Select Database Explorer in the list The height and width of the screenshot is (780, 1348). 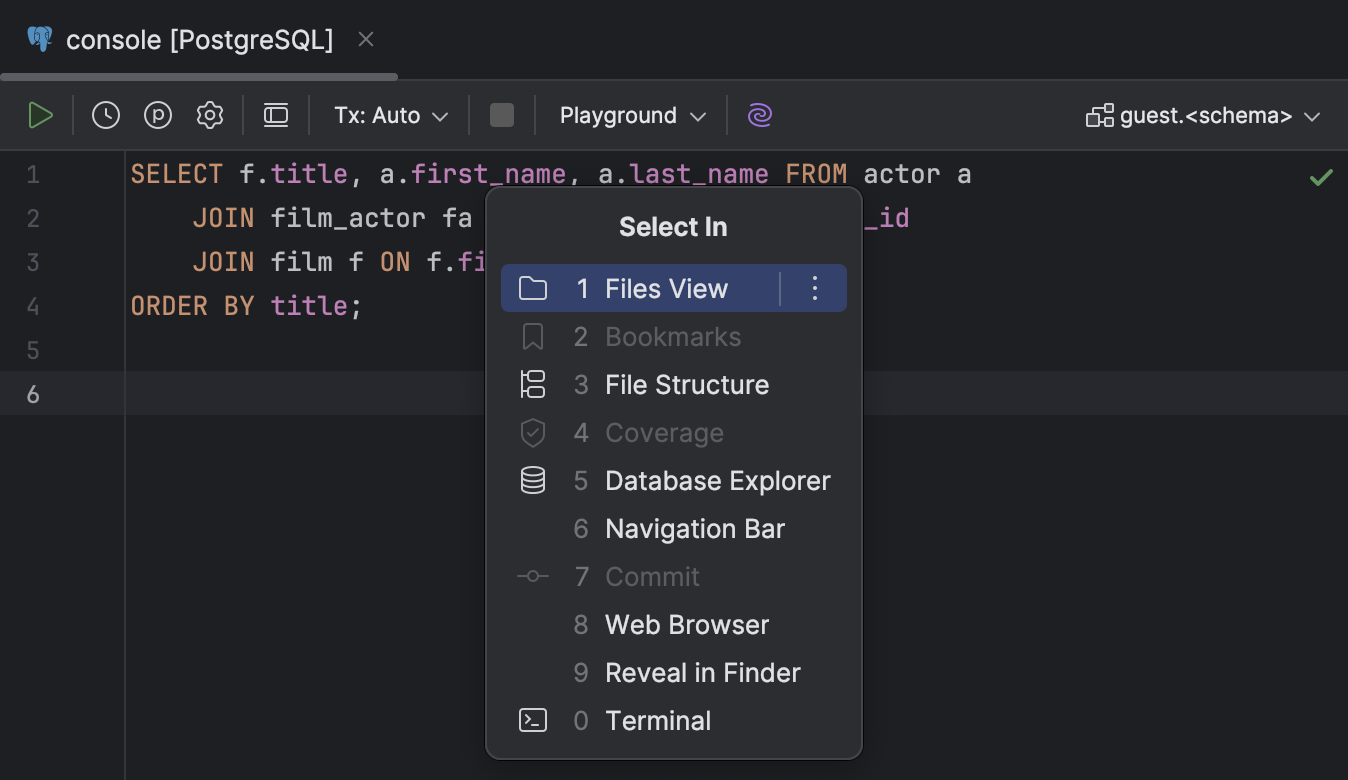click(717, 481)
